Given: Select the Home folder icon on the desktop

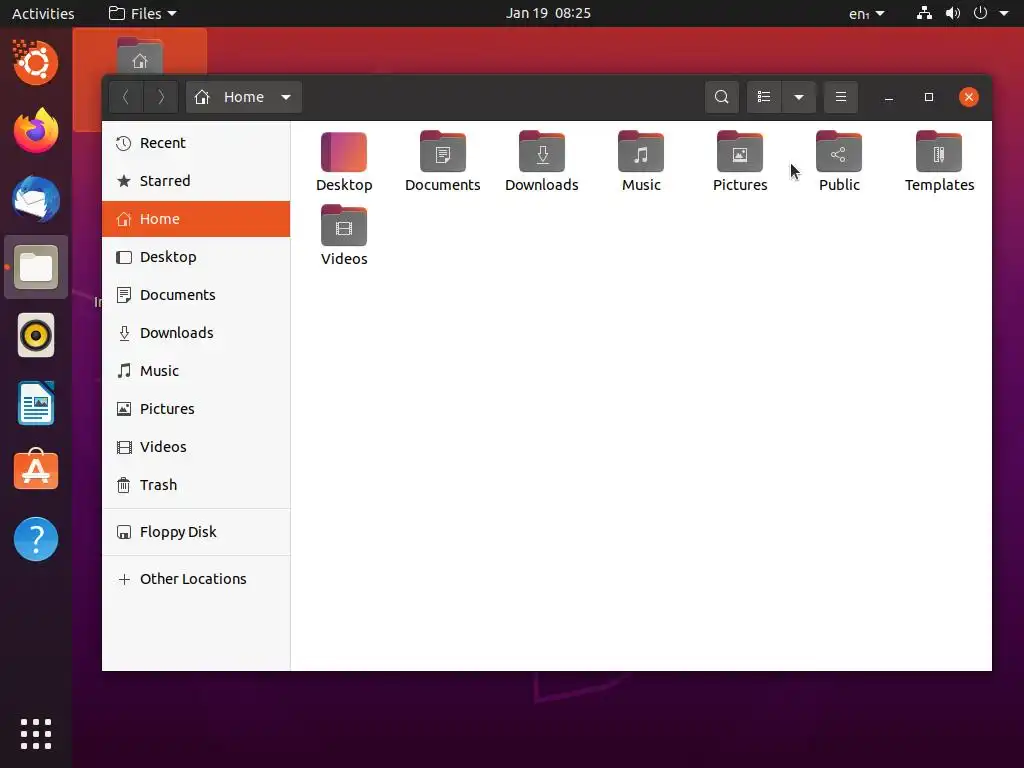Looking at the screenshot, I should click(x=140, y=56).
